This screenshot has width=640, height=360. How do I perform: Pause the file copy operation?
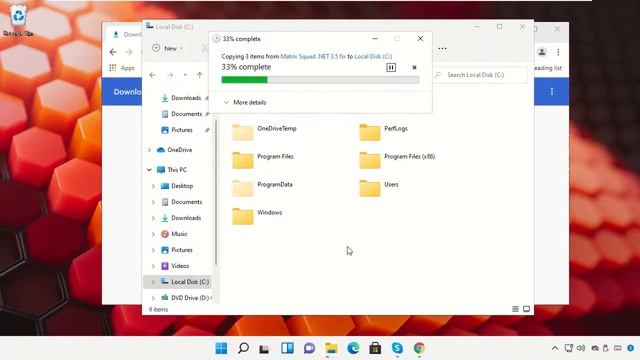coord(391,67)
